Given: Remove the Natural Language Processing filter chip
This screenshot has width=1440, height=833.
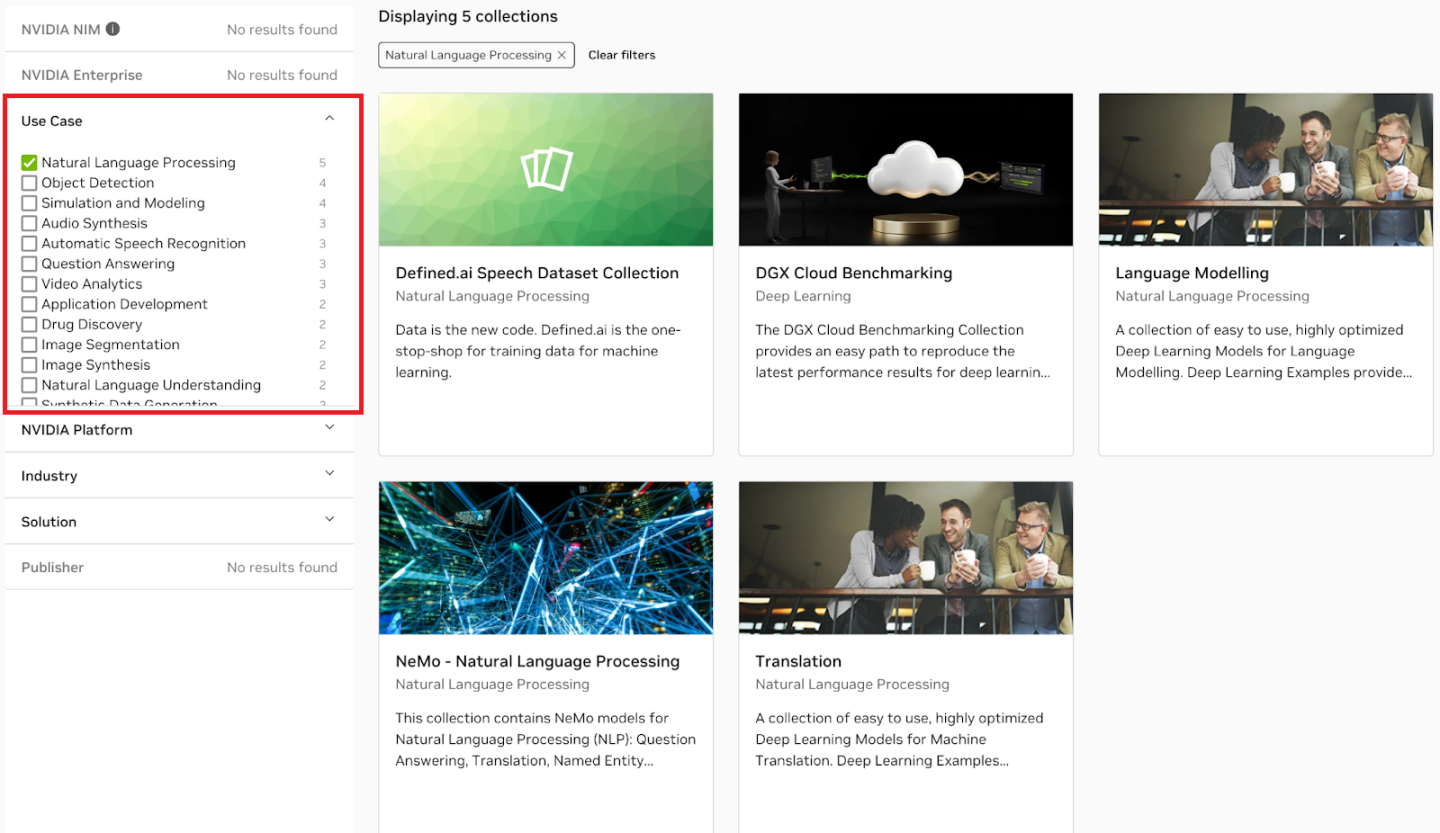Looking at the screenshot, I should [x=562, y=55].
